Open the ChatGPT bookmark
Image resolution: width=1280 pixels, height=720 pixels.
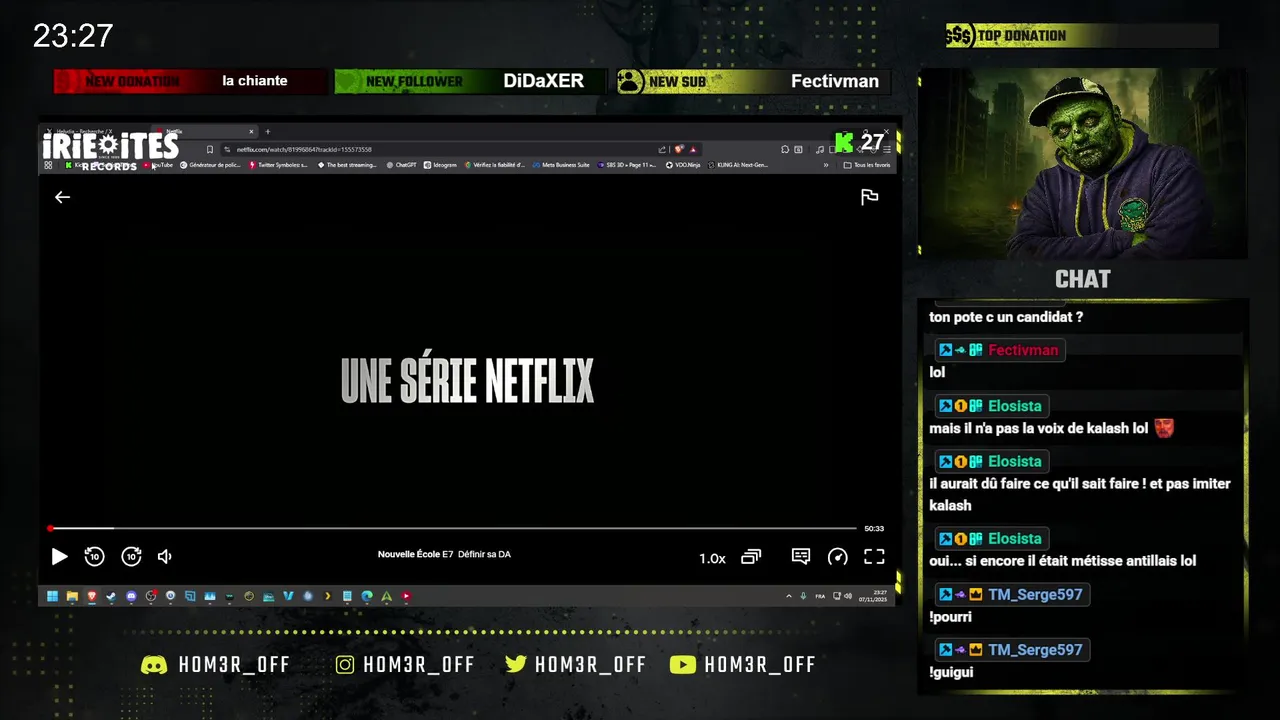401,165
